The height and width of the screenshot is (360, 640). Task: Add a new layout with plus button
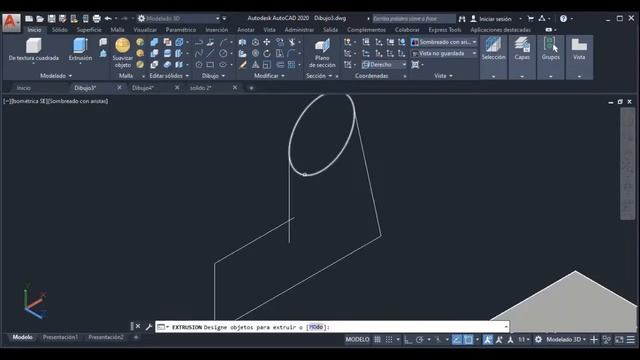click(136, 337)
